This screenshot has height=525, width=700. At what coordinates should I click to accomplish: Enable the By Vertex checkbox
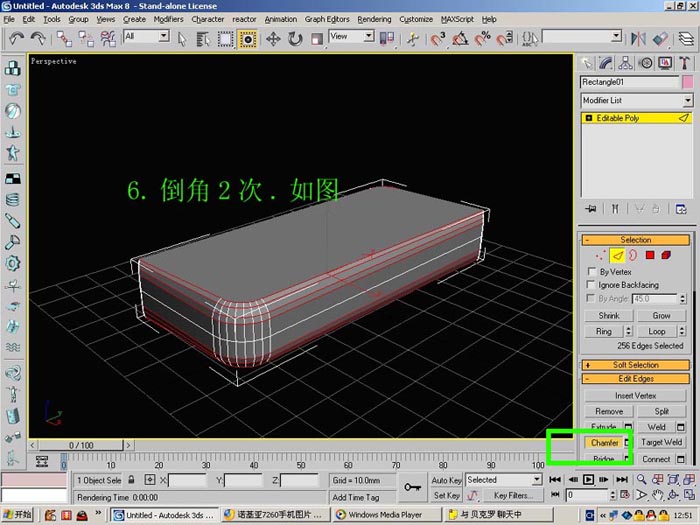(x=592, y=271)
